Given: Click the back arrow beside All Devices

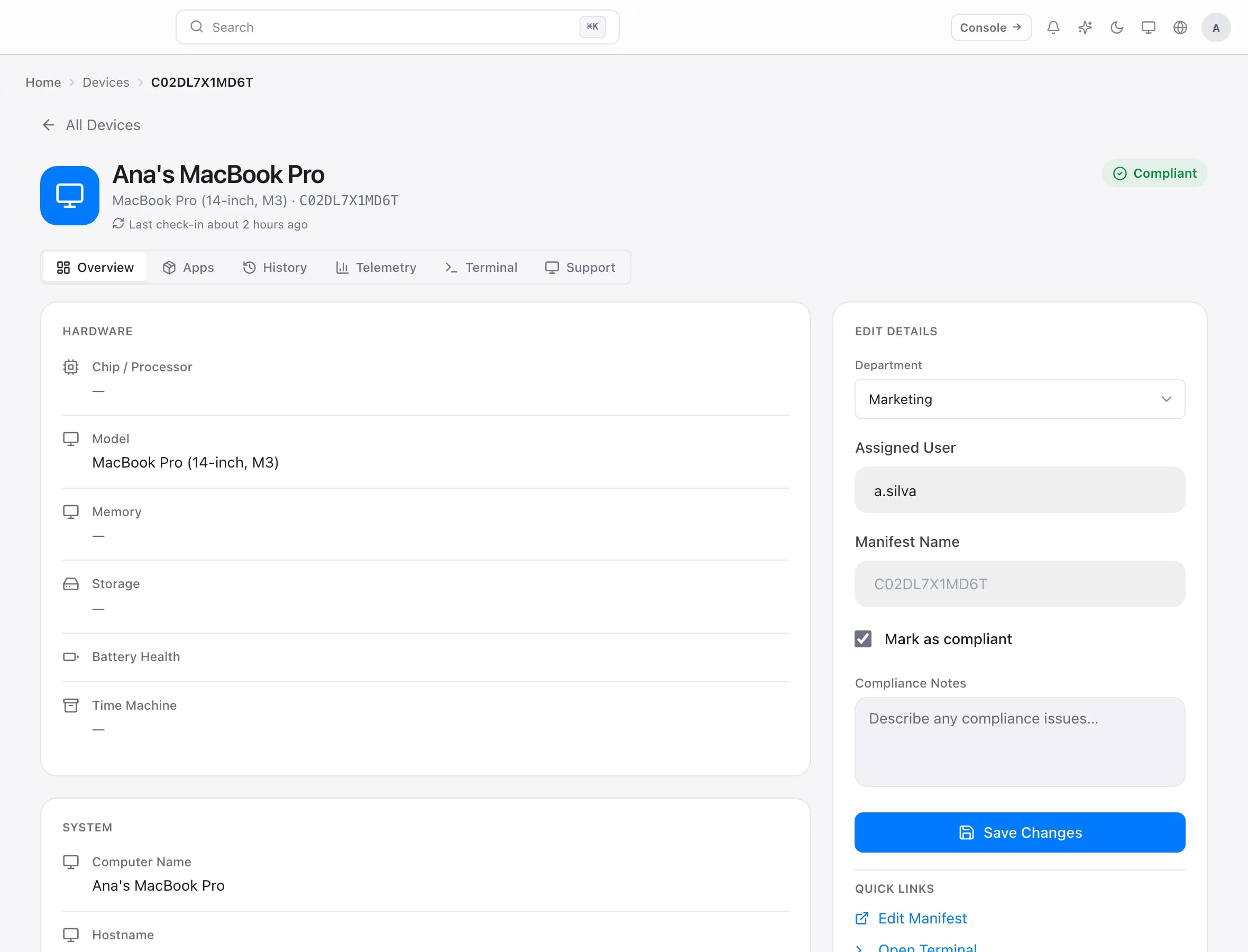Looking at the screenshot, I should [x=49, y=125].
